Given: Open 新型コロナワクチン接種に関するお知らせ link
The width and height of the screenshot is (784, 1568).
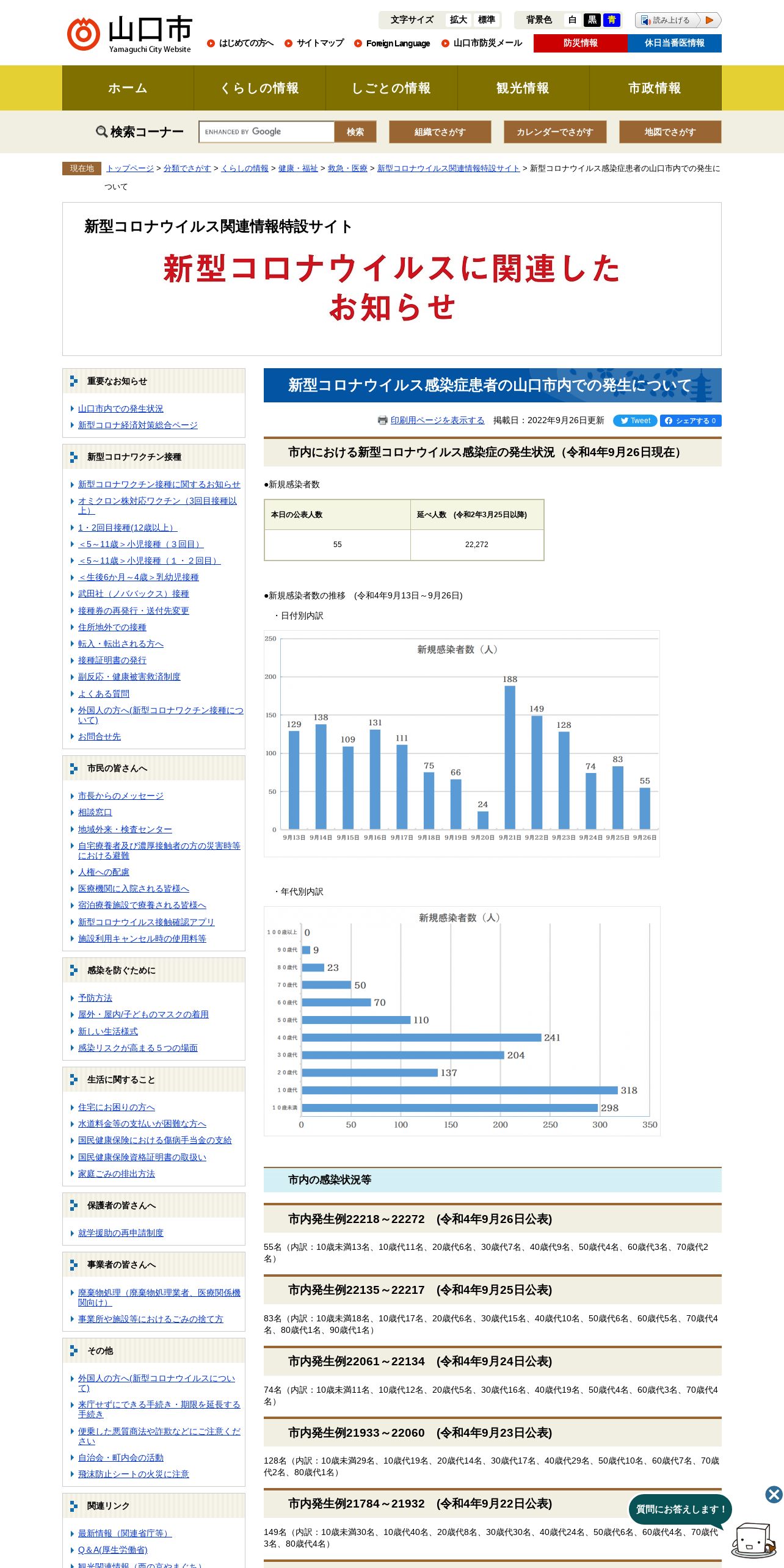Looking at the screenshot, I should [159, 484].
